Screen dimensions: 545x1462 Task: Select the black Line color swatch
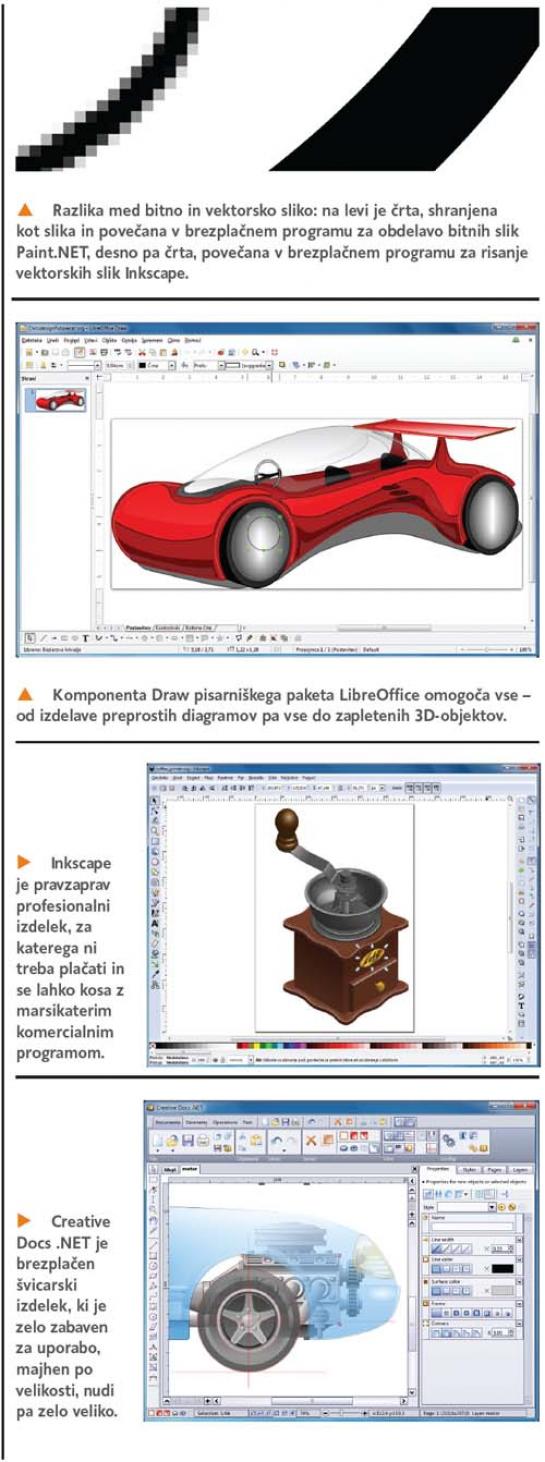click(504, 1268)
